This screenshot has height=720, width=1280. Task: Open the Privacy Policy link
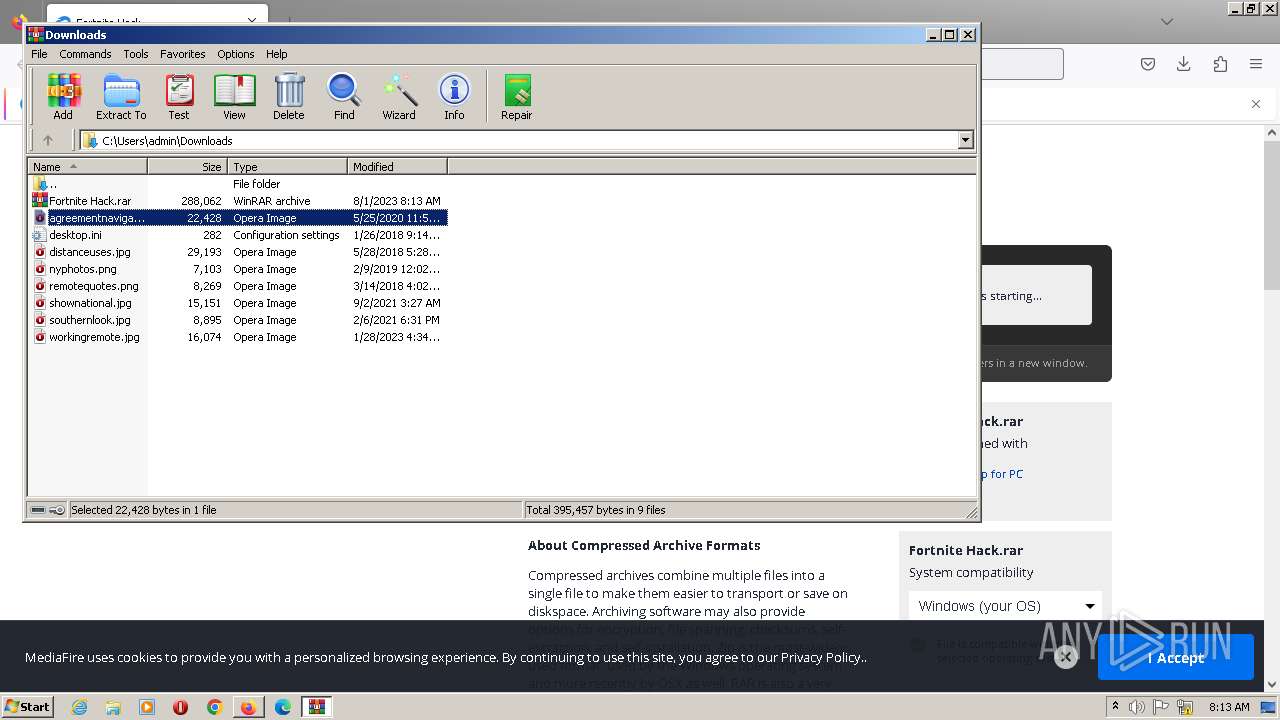820,657
